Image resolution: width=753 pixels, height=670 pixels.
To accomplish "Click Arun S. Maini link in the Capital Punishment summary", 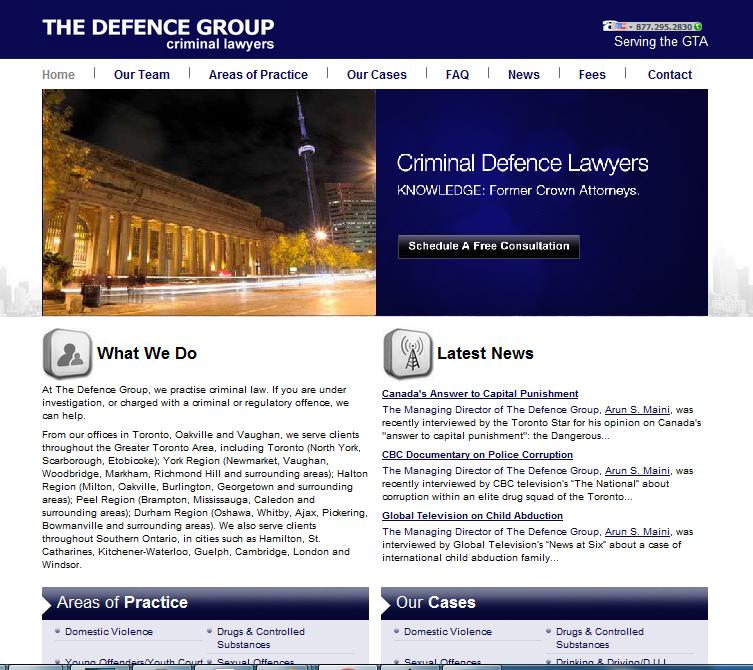I will click(637, 410).
